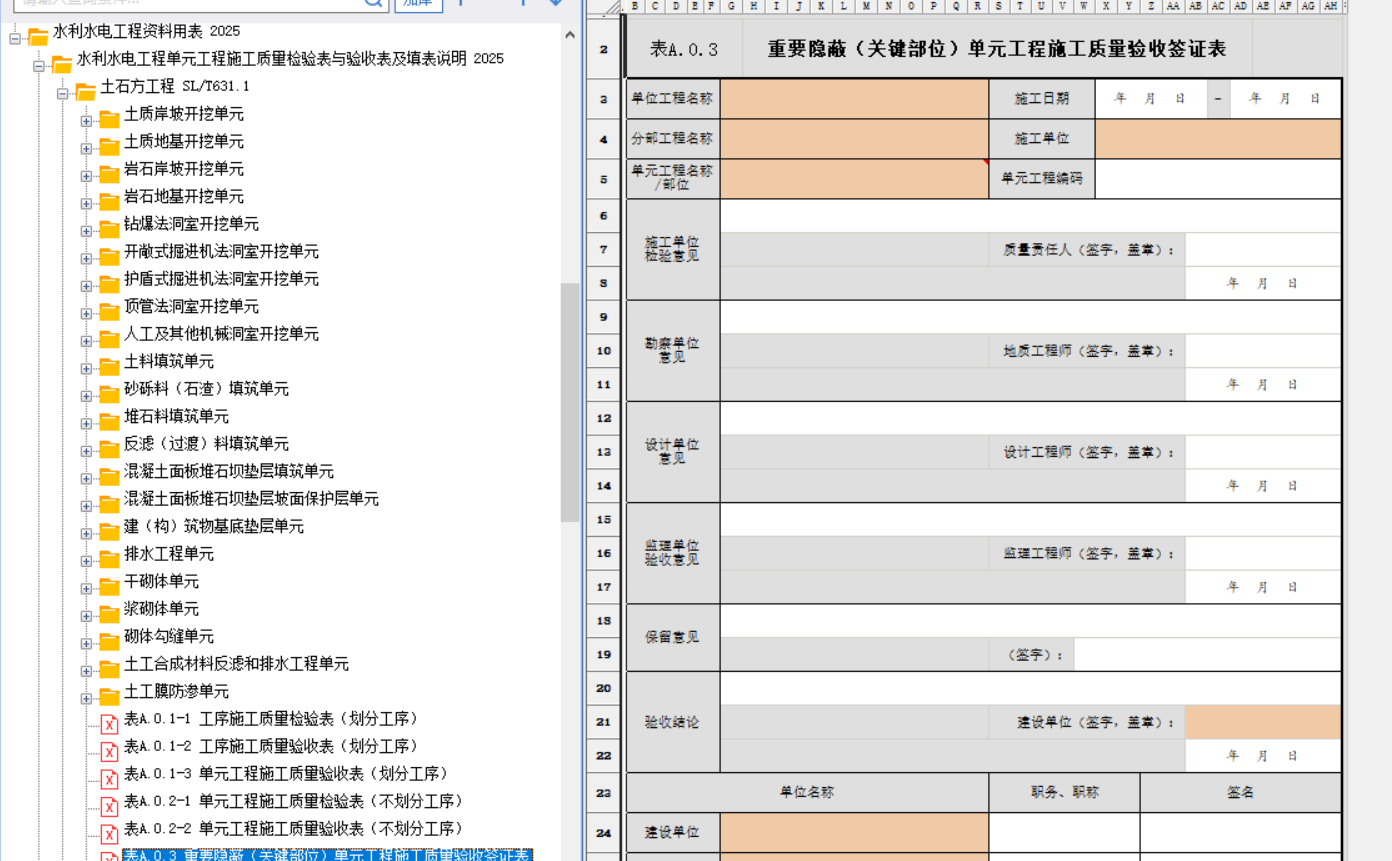The height and width of the screenshot is (861, 1392).
Task: Expand the 砂砾料（石渣）填筑单元 folder
Action: (86, 396)
